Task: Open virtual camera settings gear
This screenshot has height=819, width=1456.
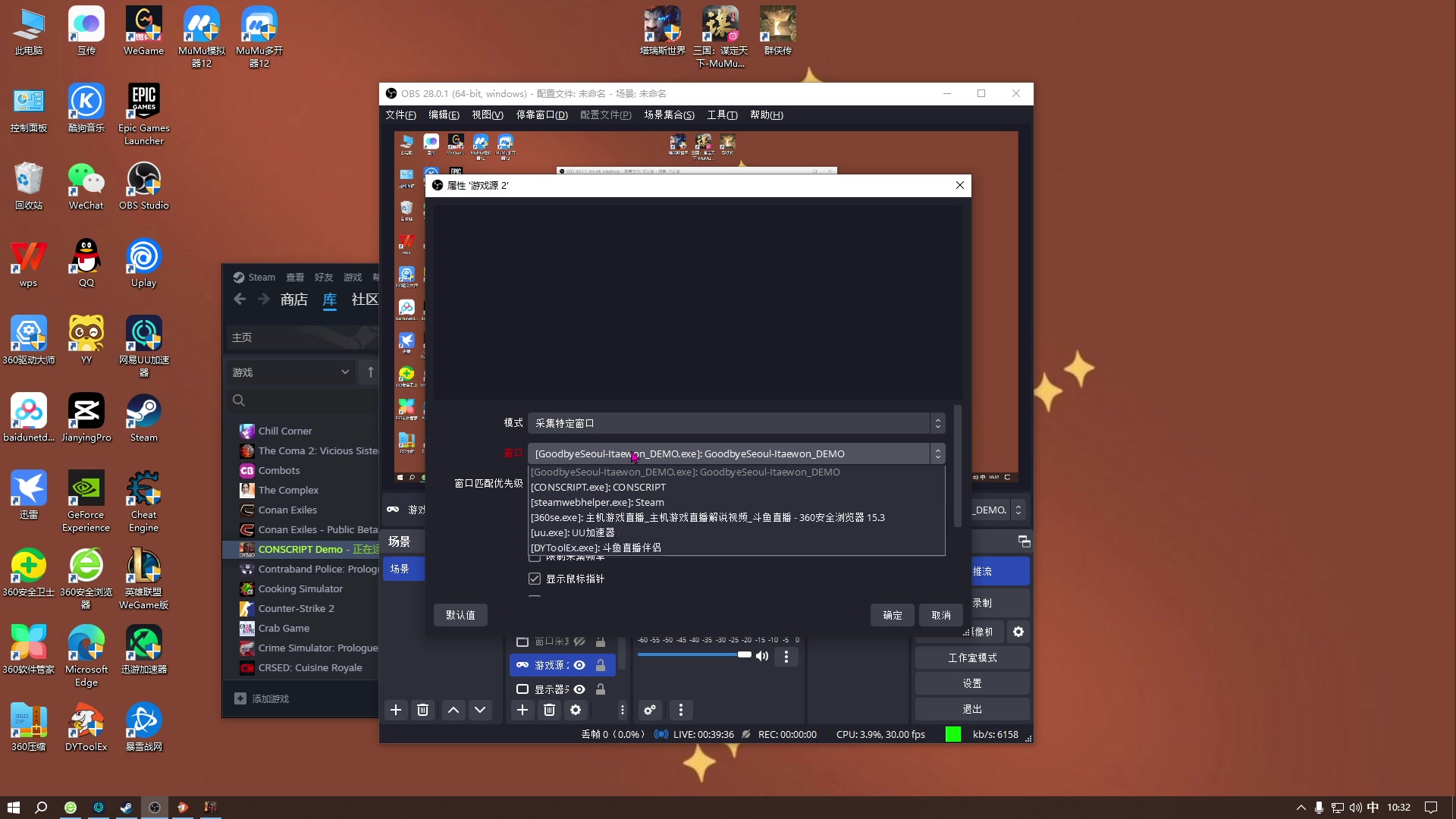Action: point(1018,632)
